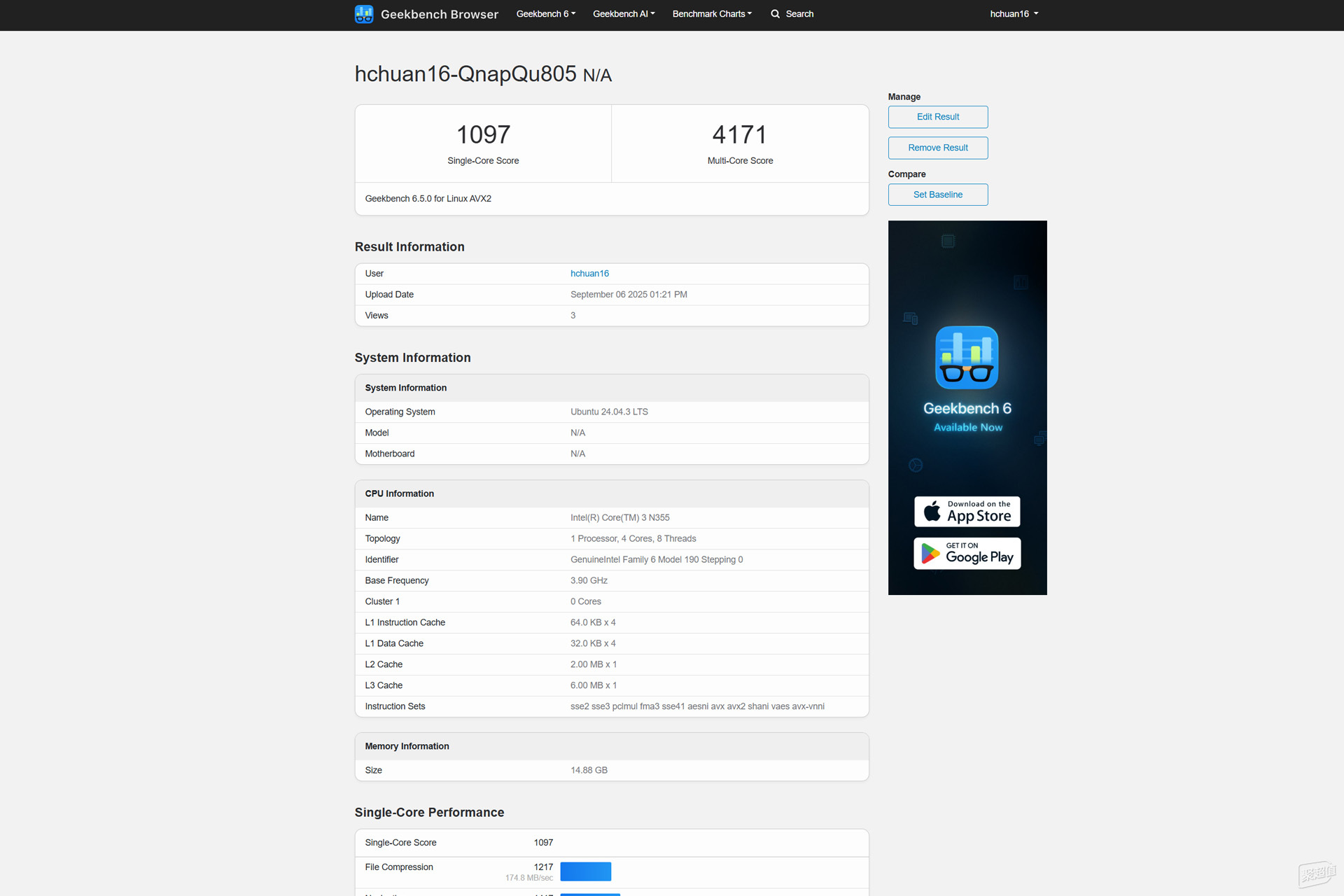Click the Remove Result button
Screen dimensions: 1344x896
click(x=938, y=148)
